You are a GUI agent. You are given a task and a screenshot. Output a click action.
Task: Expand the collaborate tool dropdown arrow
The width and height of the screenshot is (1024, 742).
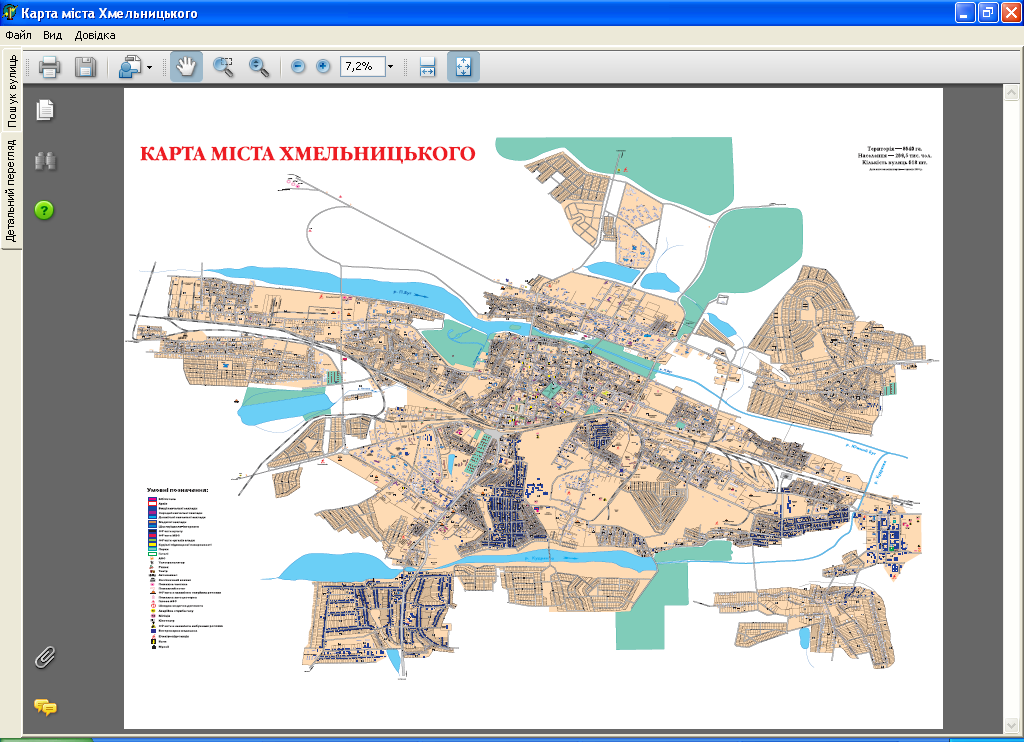(150, 67)
